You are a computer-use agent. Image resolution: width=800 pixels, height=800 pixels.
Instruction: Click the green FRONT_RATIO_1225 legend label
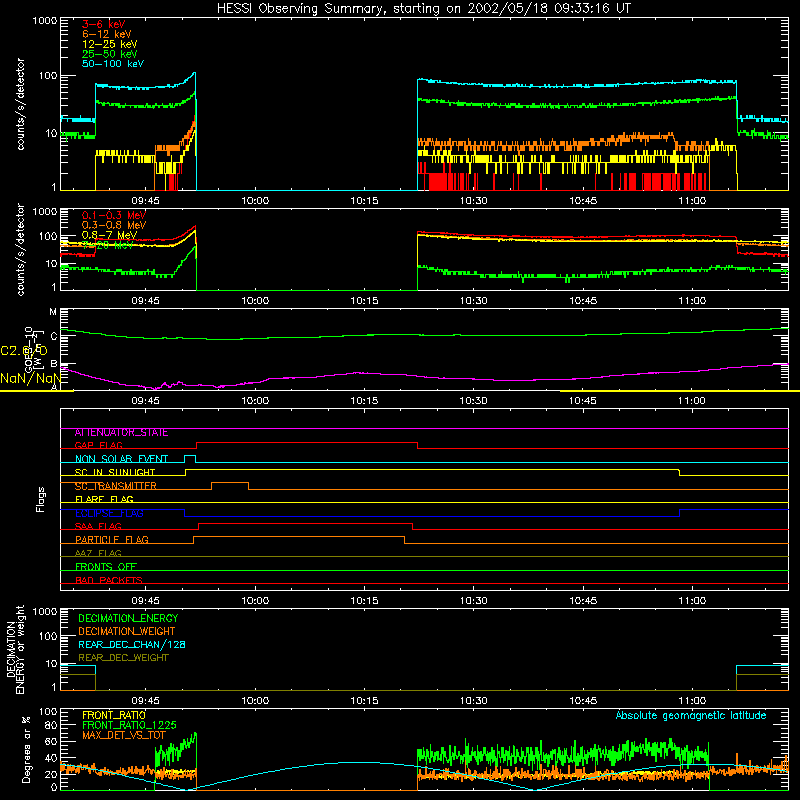coord(129,726)
